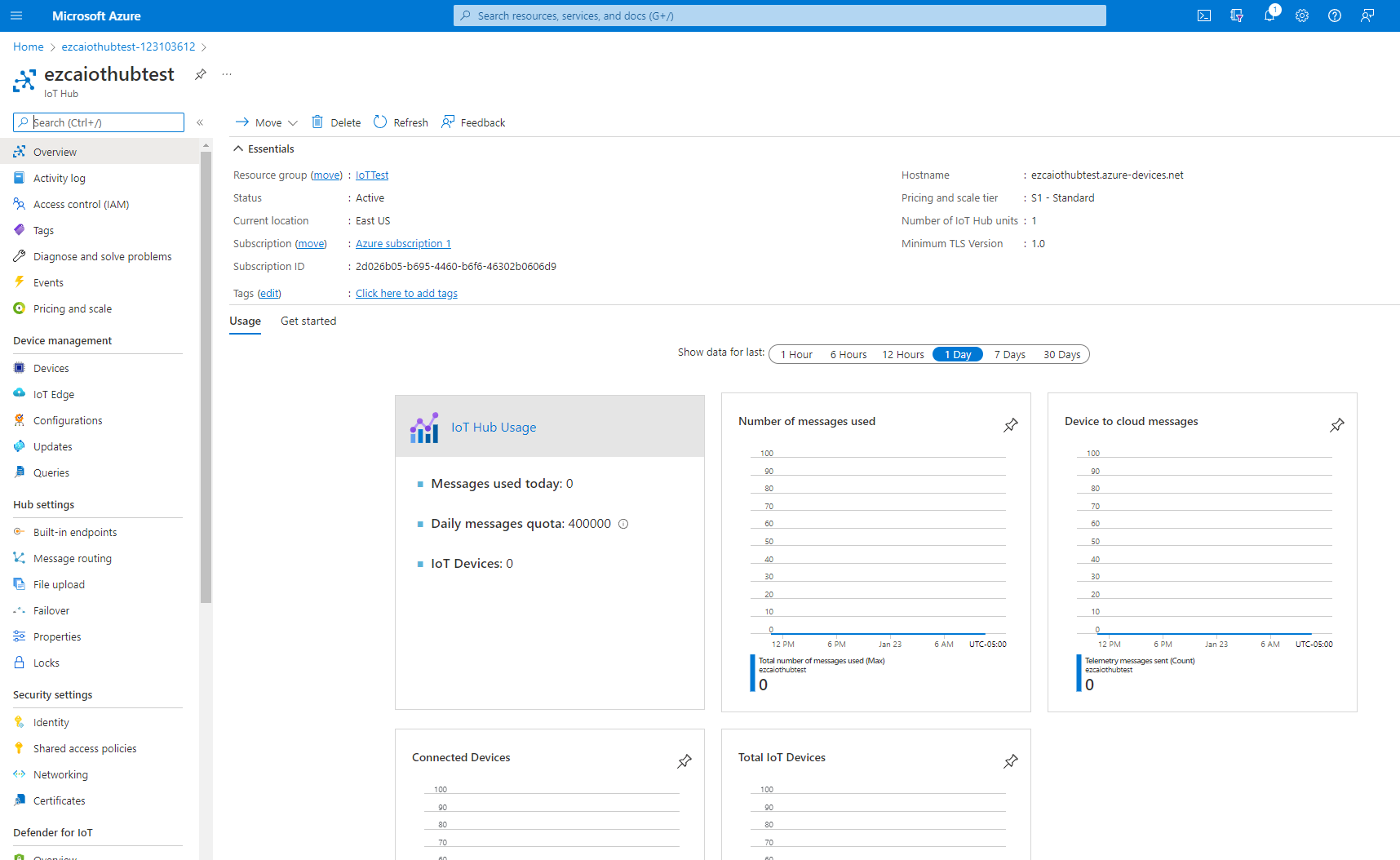This screenshot has width=1400, height=860.
Task: Open the more options ellipsis by title
Action: pos(227,74)
